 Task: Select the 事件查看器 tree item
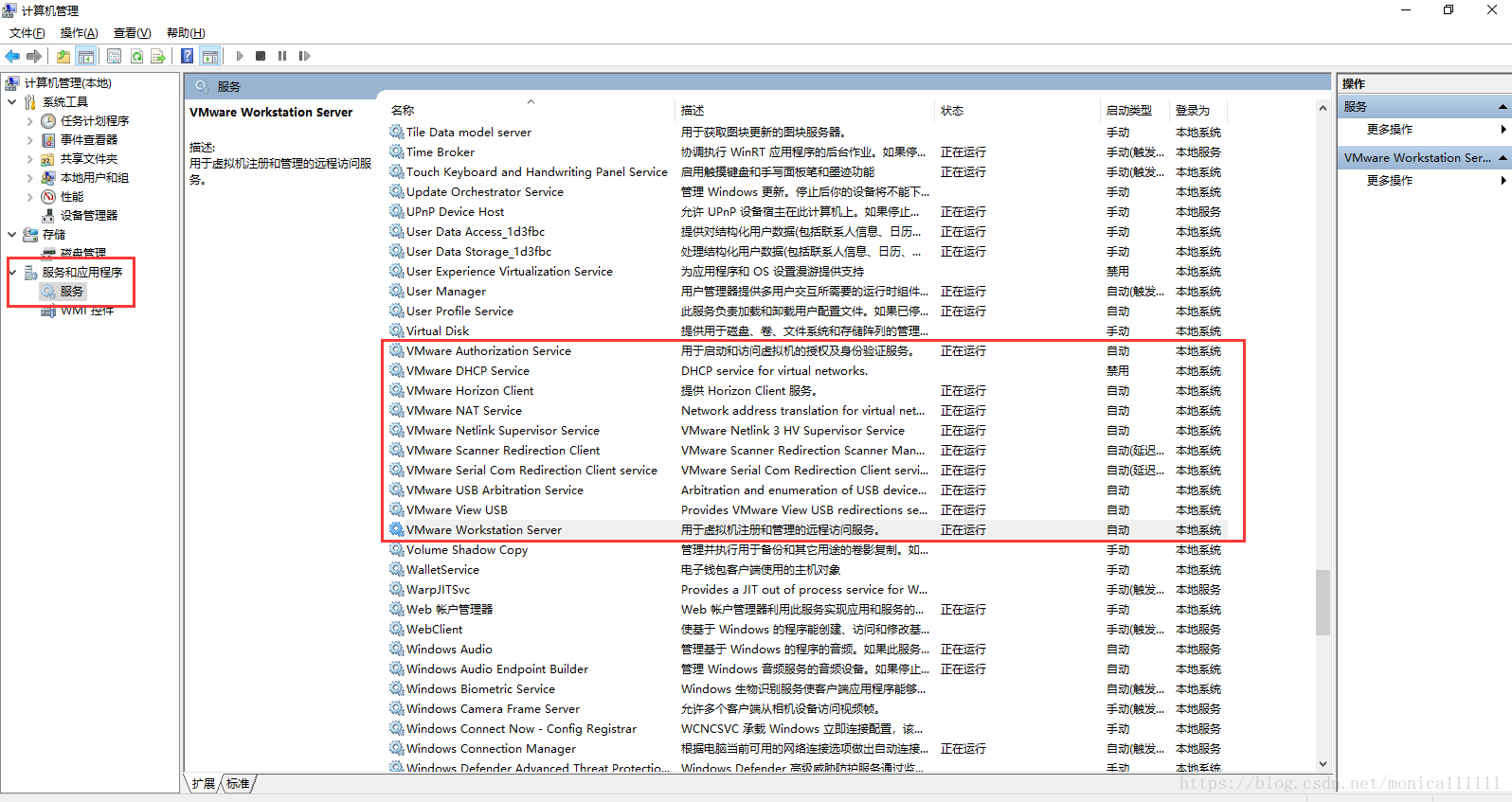89,140
